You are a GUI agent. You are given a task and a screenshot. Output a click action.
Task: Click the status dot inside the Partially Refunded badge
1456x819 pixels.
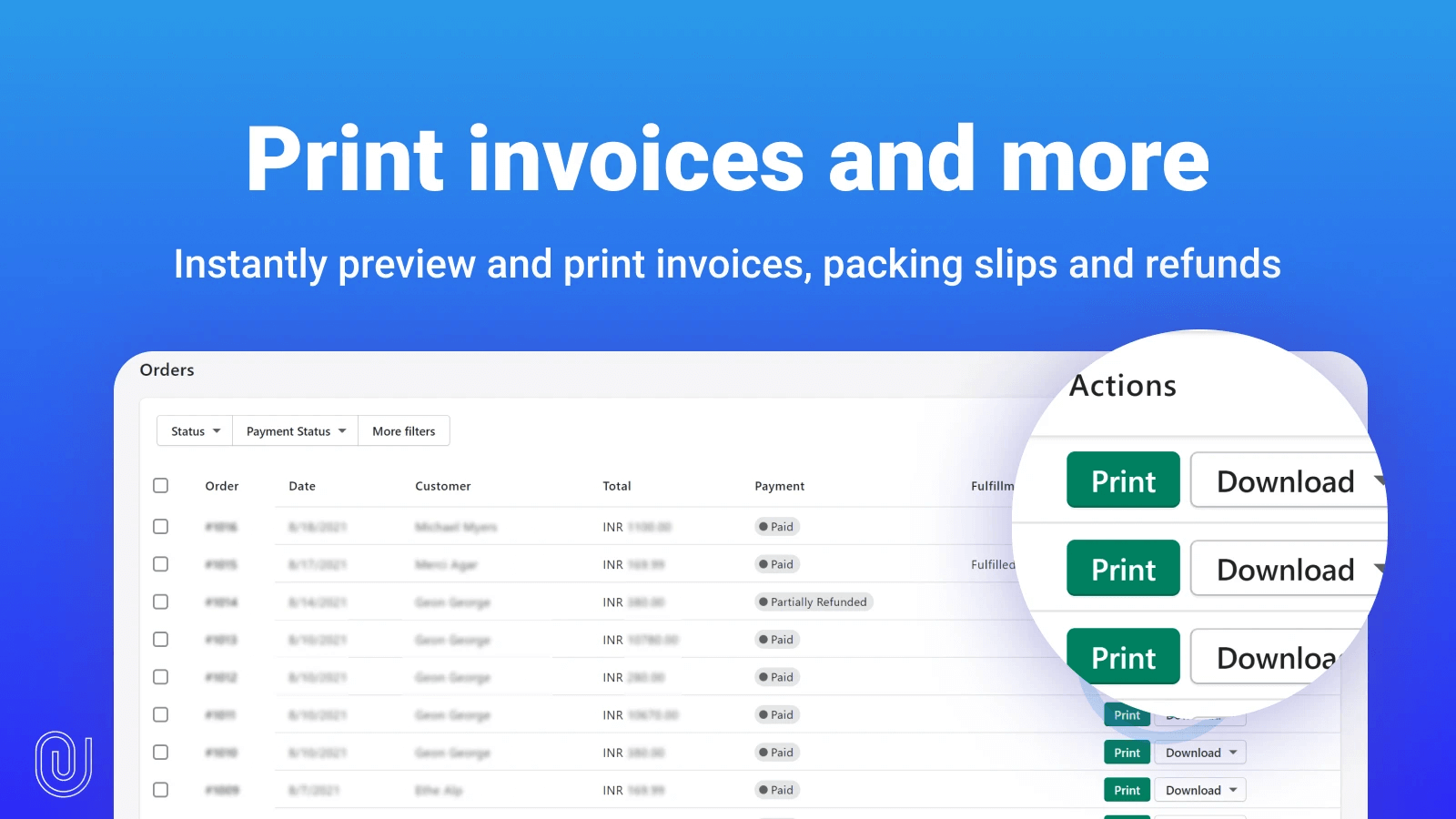click(763, 602)
